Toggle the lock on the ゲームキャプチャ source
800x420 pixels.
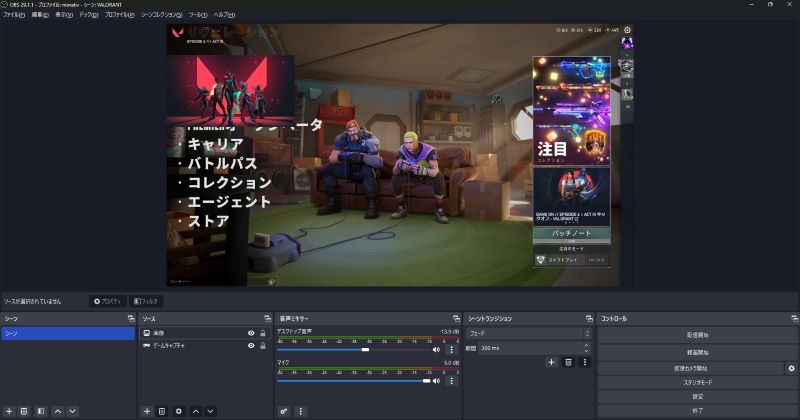click(263, 345)
